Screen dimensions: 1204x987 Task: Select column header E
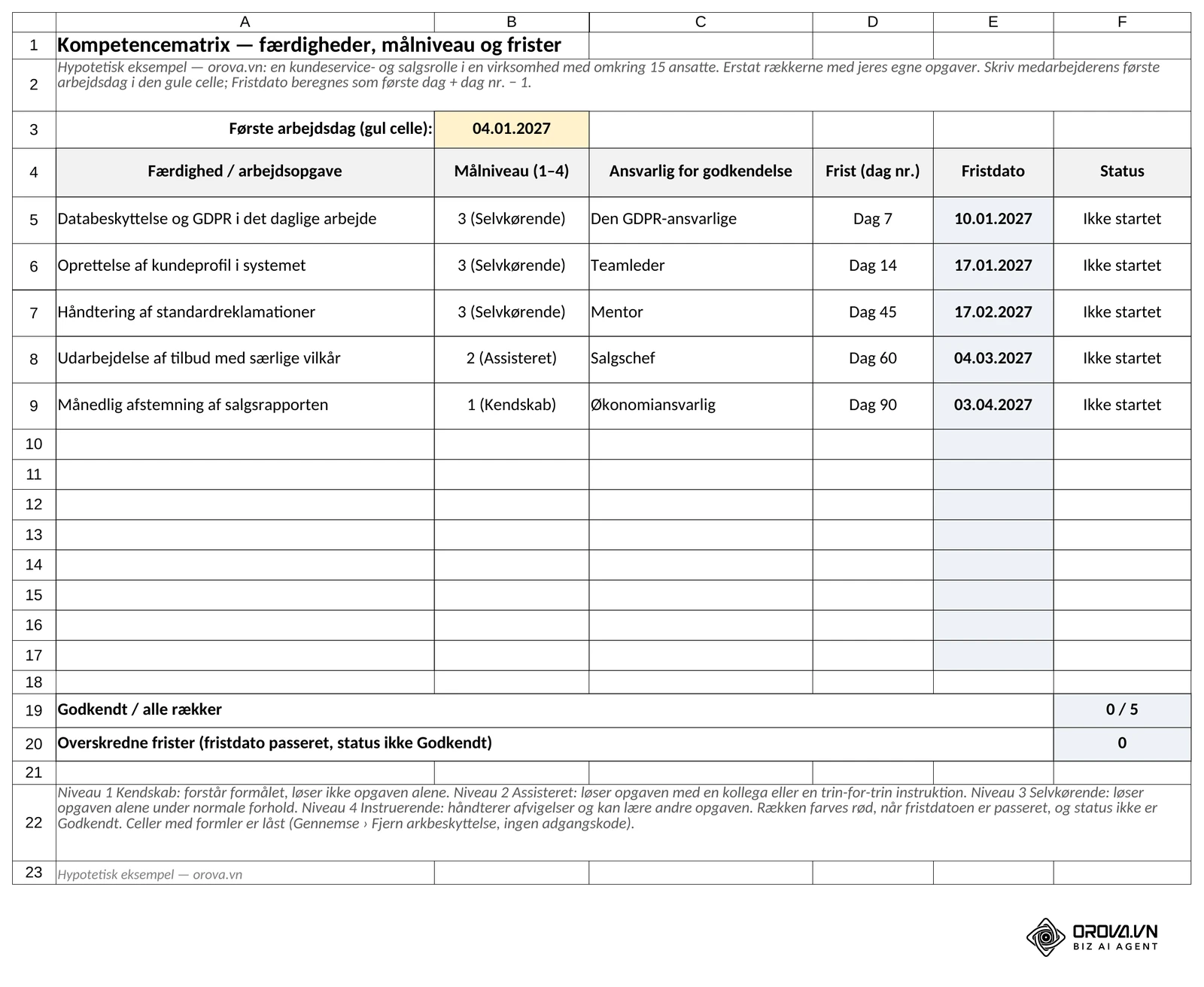993,22
